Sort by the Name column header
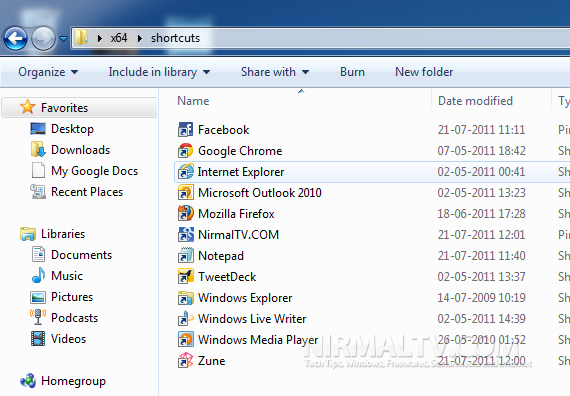 [193, 101]
